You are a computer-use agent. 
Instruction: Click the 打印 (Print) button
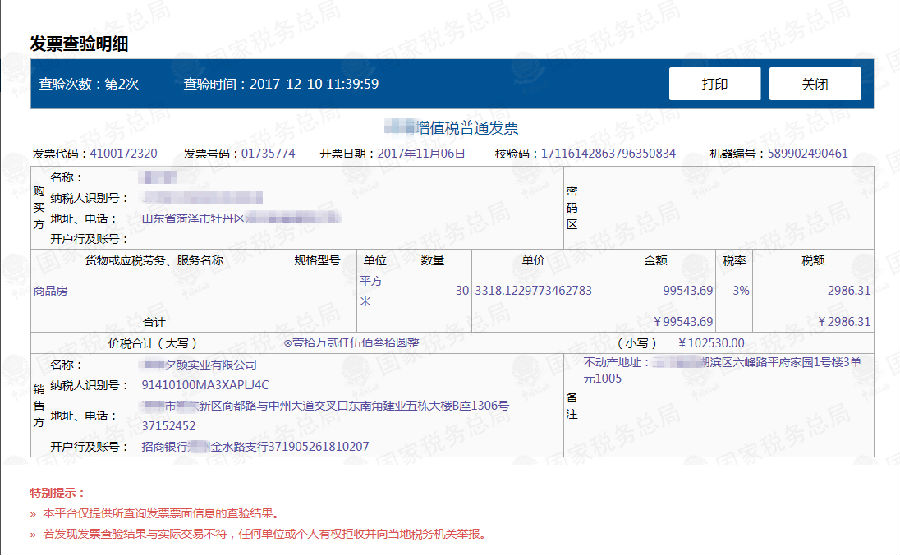click(x=714, y=84)
